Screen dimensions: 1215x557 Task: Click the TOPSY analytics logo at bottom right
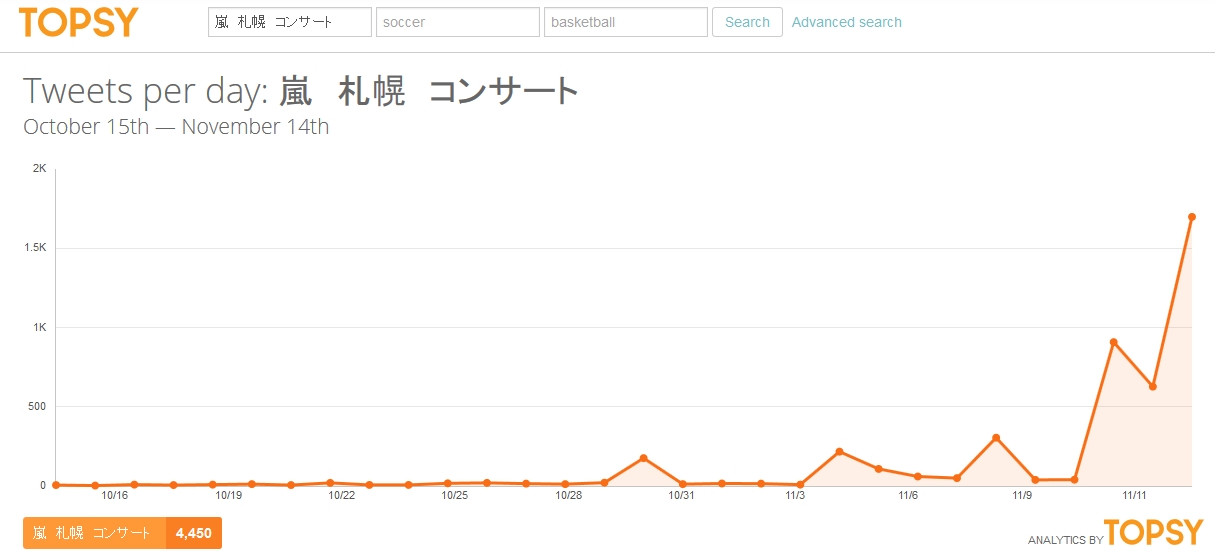1153,532
